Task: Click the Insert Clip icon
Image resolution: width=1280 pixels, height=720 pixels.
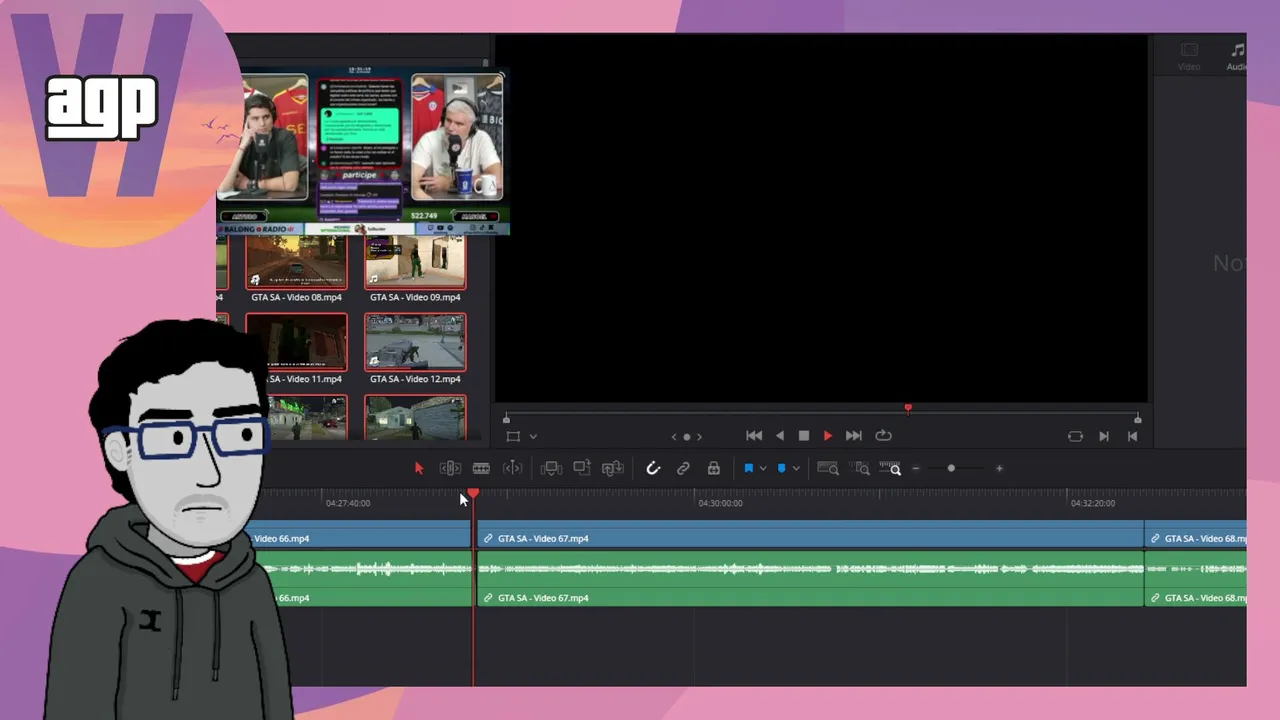Action: [551, 468]
